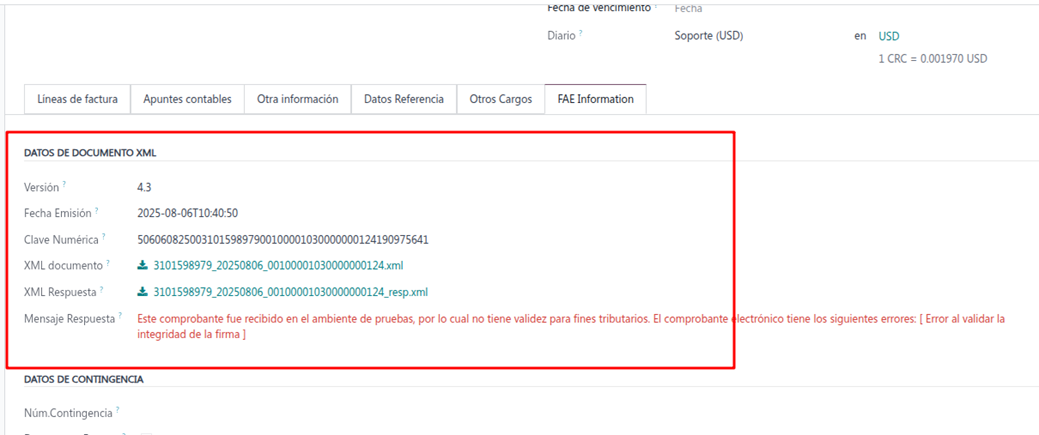
Task: Click help tooltip icon beside Clave Numérica
Action: pyautogui.click(x=103, y=237)
